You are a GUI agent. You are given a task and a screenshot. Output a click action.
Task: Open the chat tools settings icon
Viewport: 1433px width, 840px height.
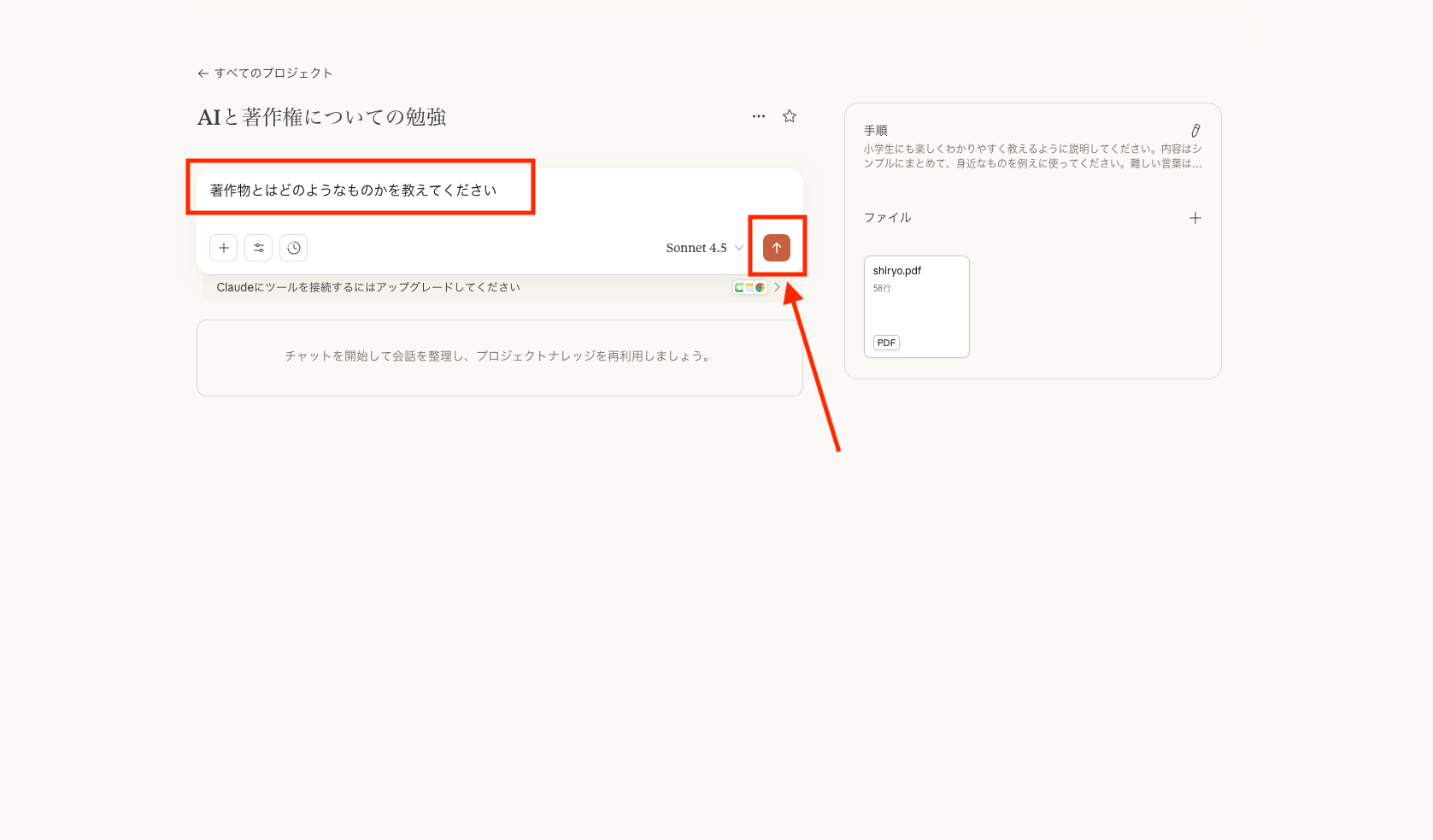(258, 247)
